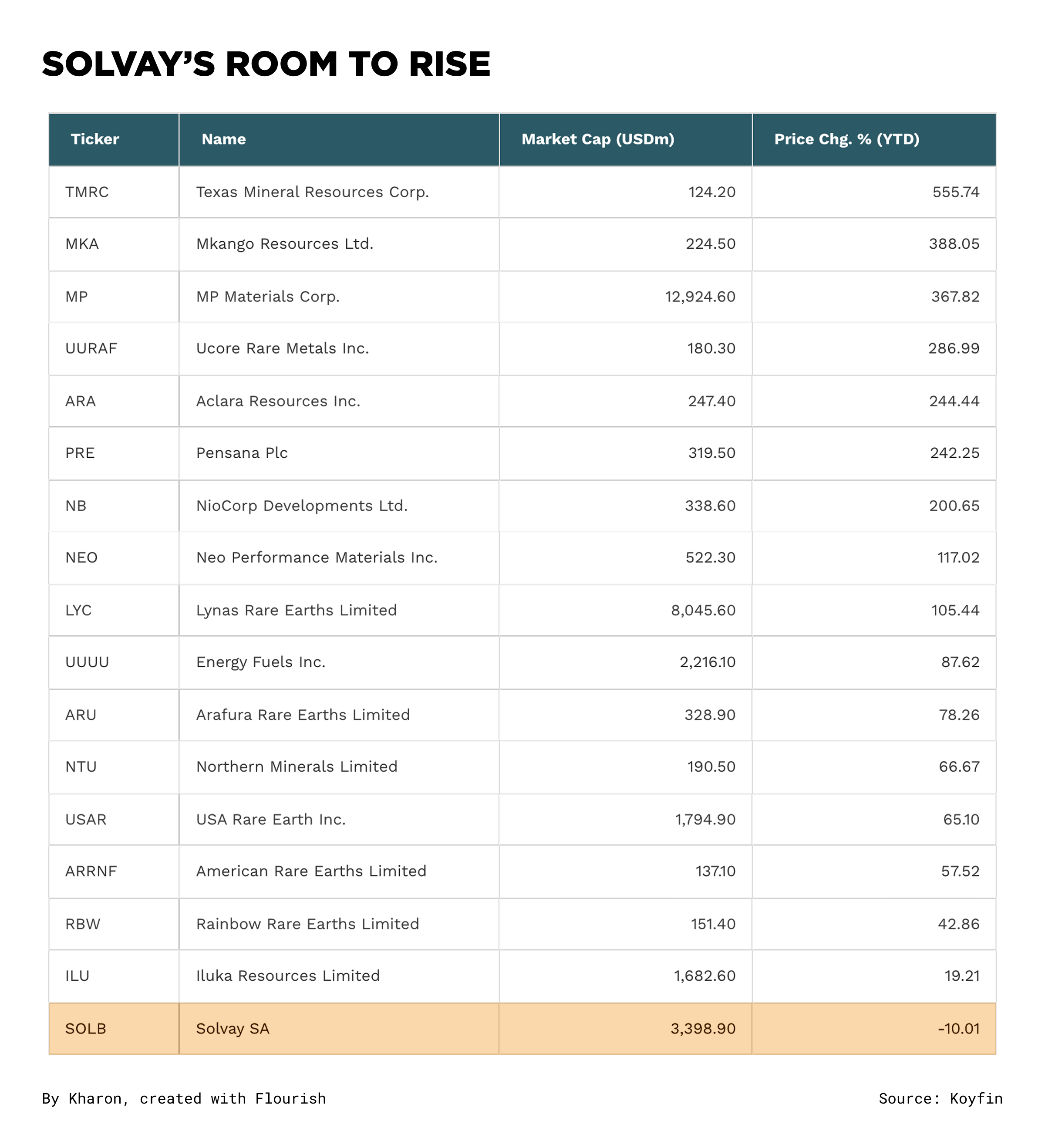Viewport: 1045px width, 1148px height.
Task: Click the Mkango Resources Ltd. row name
Action: click(284, 244)
